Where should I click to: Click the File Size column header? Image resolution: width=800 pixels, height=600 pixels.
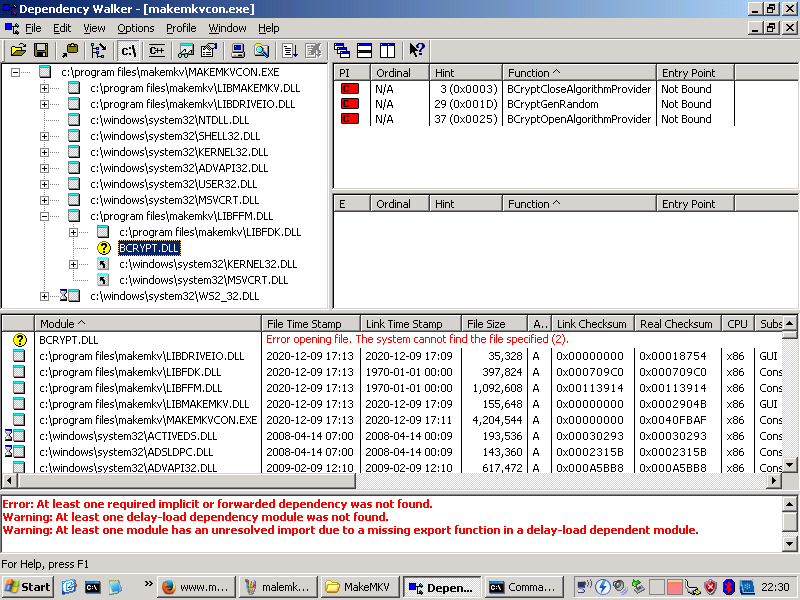[x=487, y=324]
